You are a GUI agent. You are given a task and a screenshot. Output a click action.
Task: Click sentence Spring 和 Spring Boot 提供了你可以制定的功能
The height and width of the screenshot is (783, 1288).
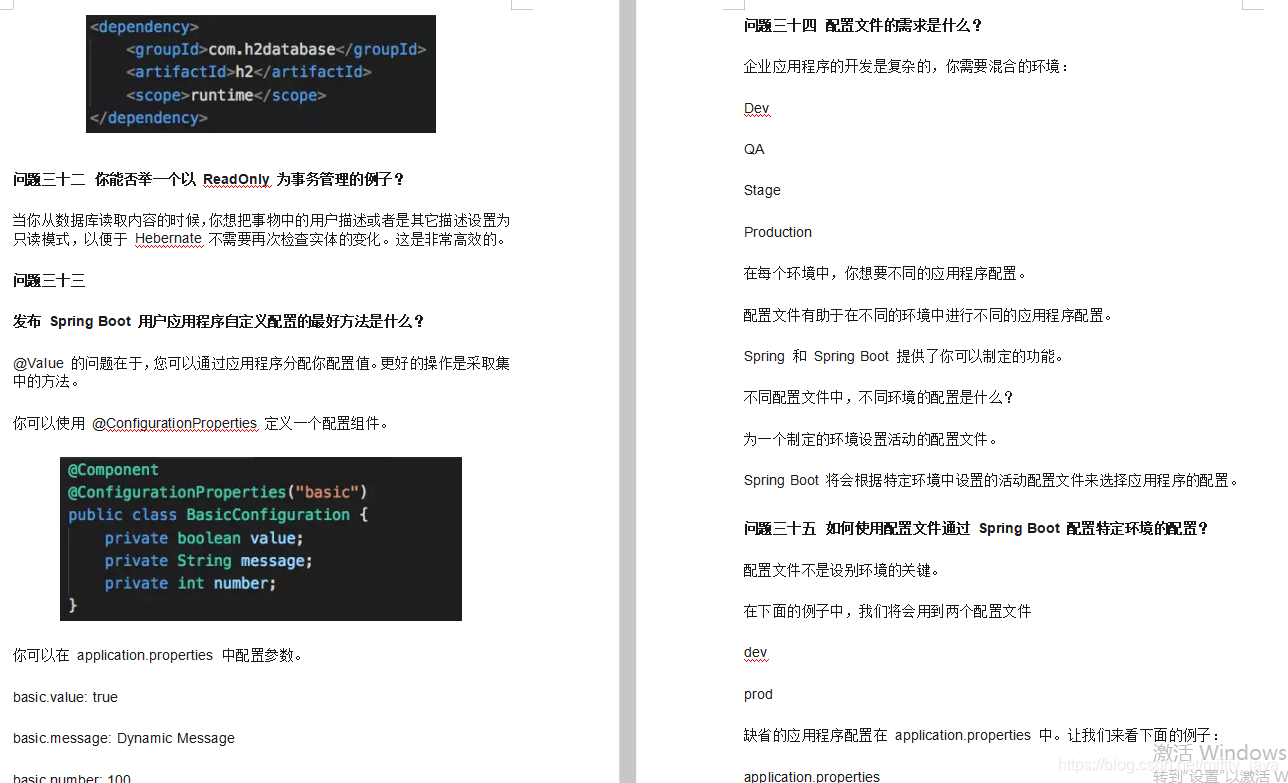coord(904,357)
